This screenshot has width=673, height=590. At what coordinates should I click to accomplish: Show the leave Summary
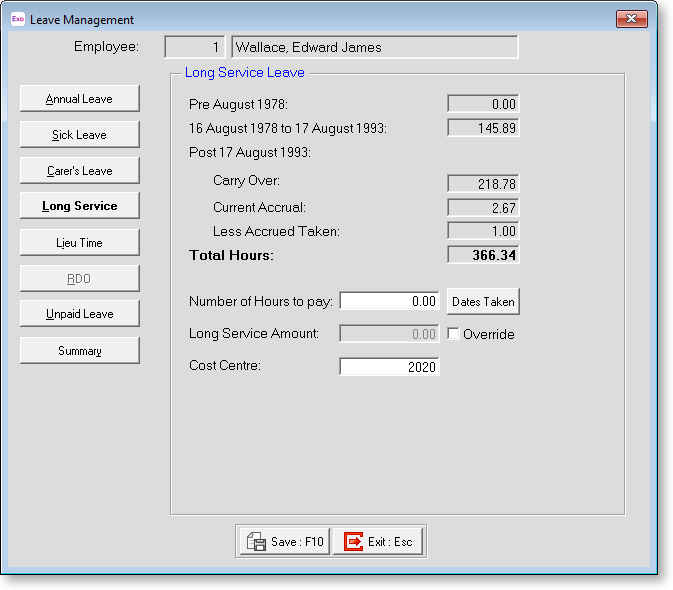click(x=79, y=351)
